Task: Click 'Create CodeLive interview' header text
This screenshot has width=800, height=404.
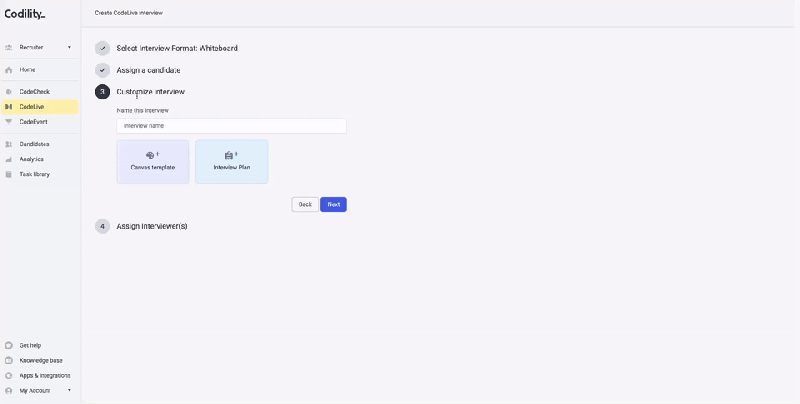Action: [x=129, y=13]
